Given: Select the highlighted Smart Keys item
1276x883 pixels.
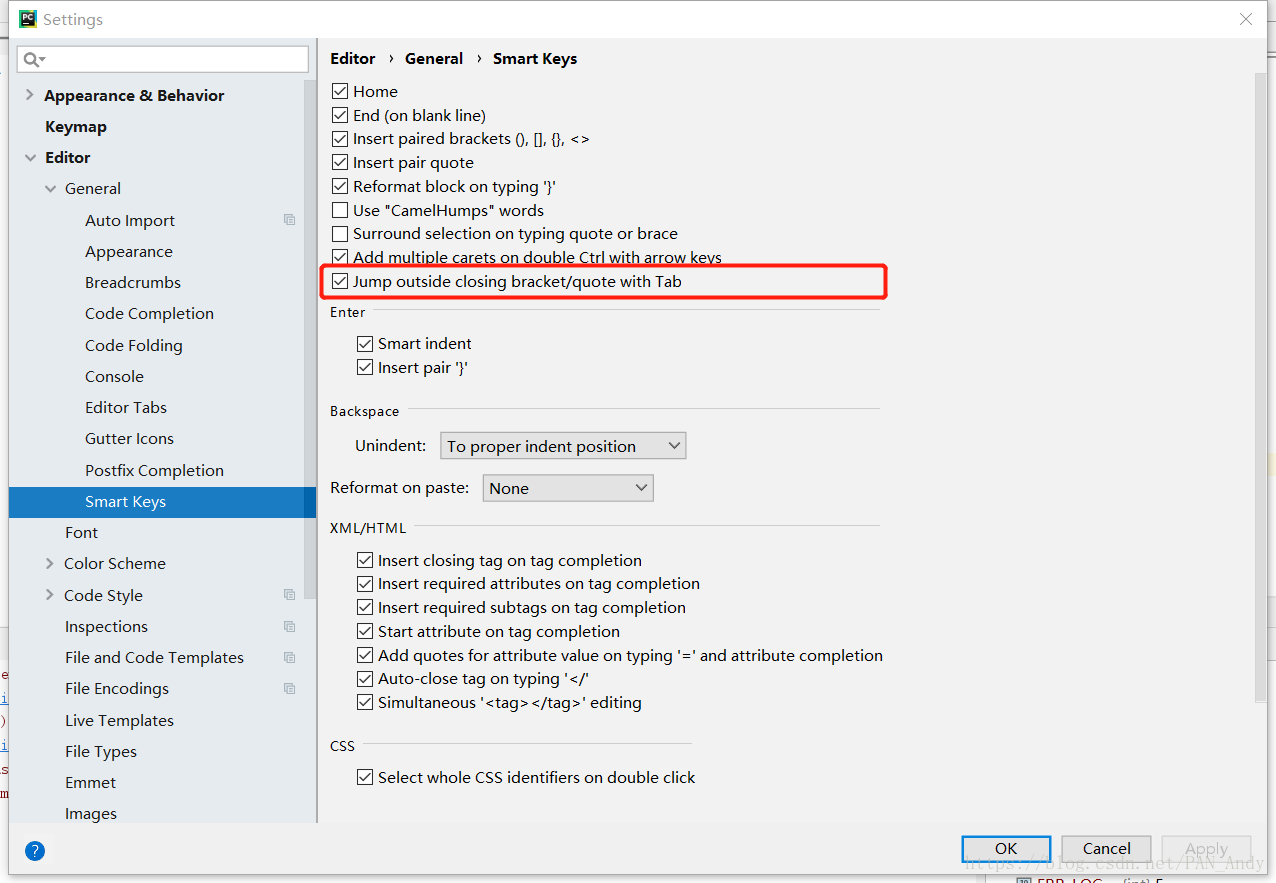Looking at the screenshot, I should tap(162, 502).
